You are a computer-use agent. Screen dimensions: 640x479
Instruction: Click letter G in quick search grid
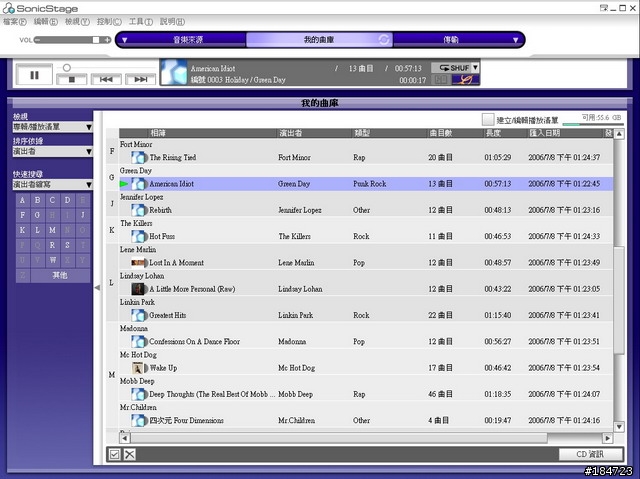pyautogui.click(x=38, y=215)
